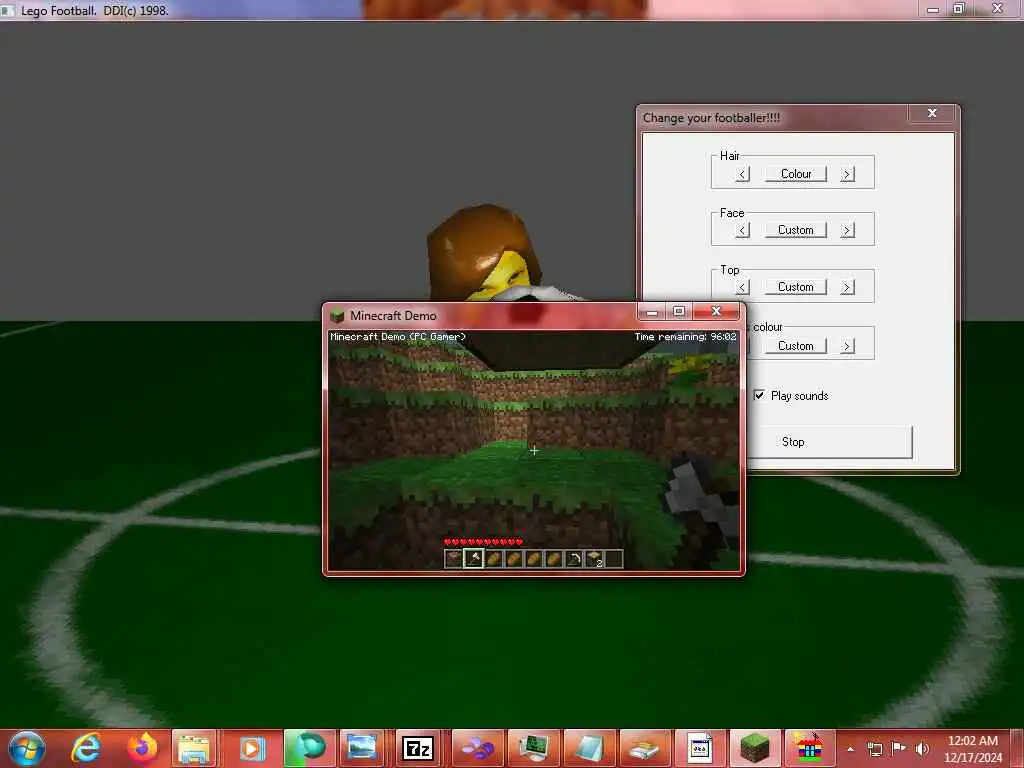This screenshot has width=1024, height=768.
Task: Show hidden system tray icons arrow
Action: pos(850,749)
